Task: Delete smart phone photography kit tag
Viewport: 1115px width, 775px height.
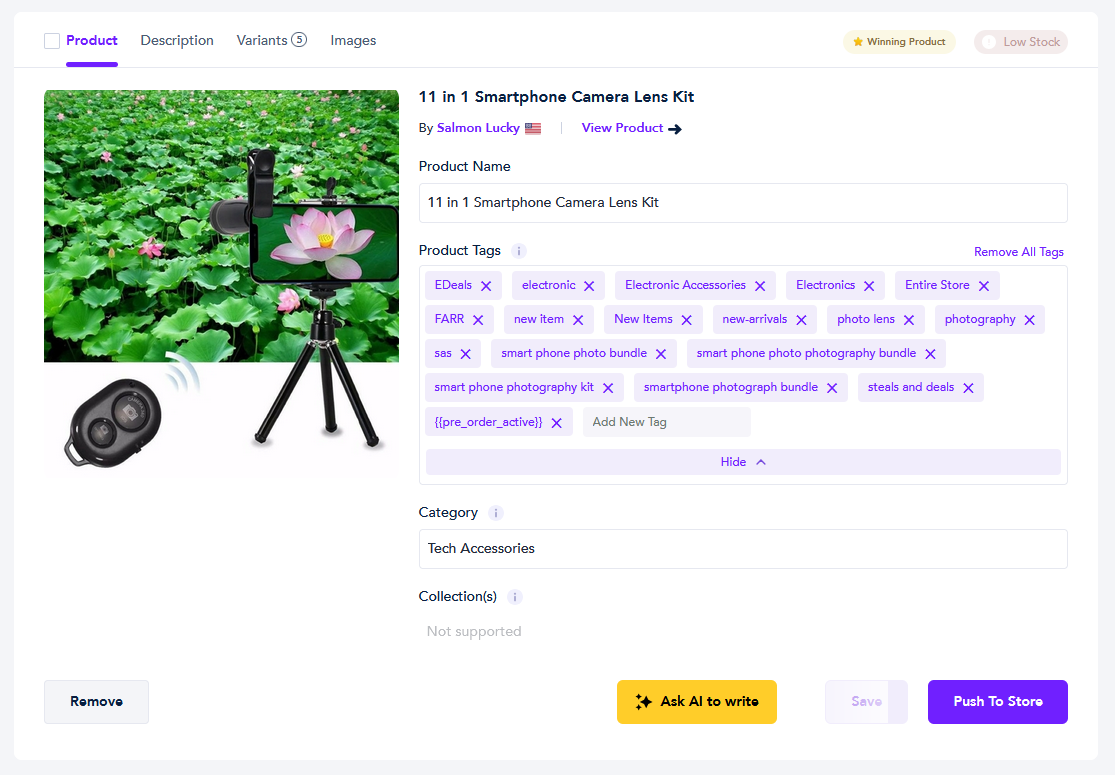Action: (608, 388)
